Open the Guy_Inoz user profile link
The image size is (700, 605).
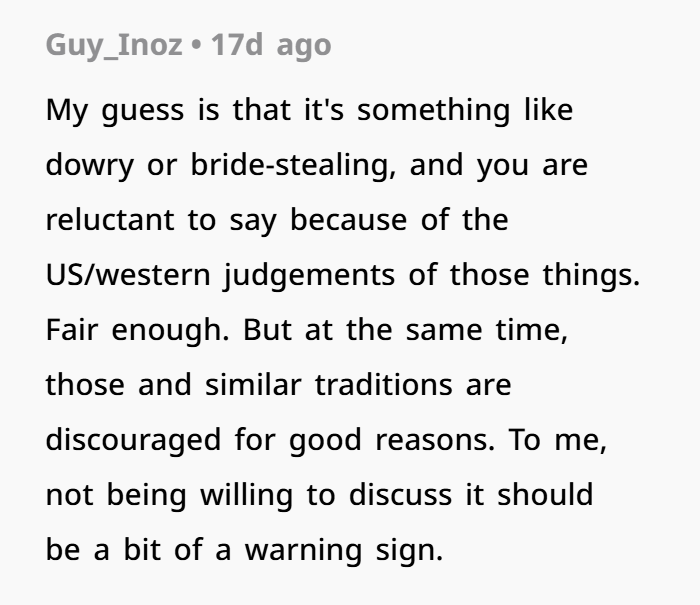point(113,46)
